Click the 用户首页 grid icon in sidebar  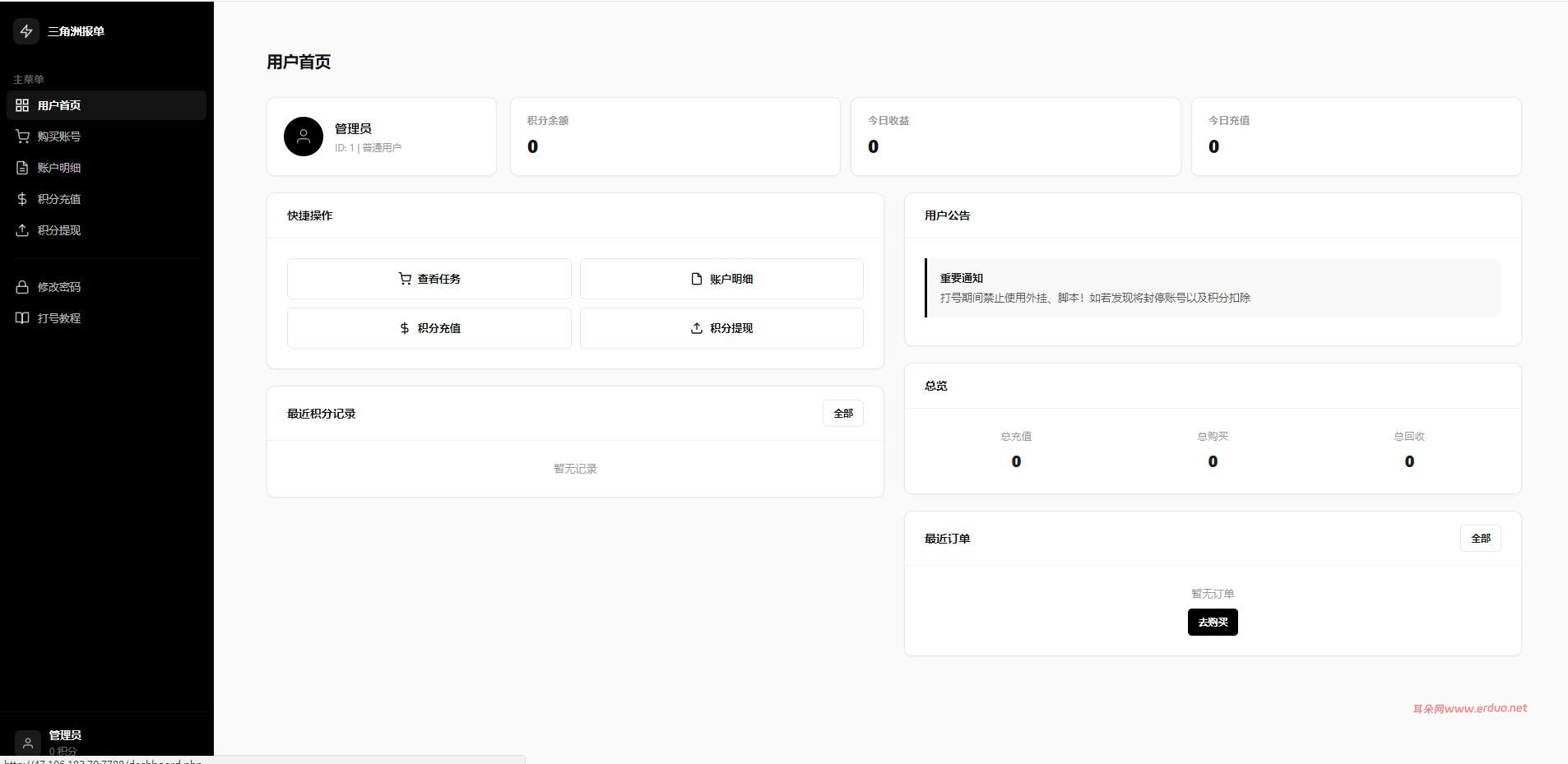coord(22,105)
